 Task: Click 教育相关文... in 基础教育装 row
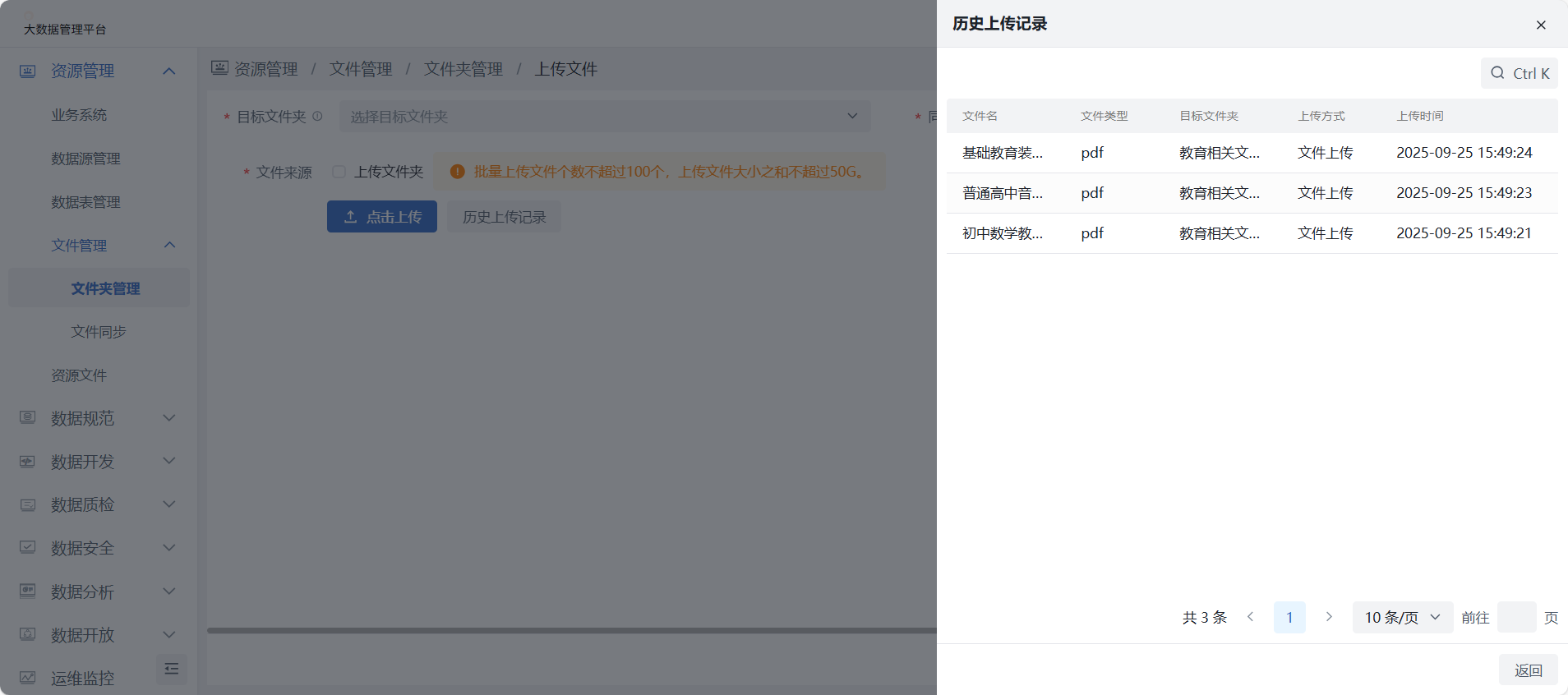click(x=1220, y=153)
